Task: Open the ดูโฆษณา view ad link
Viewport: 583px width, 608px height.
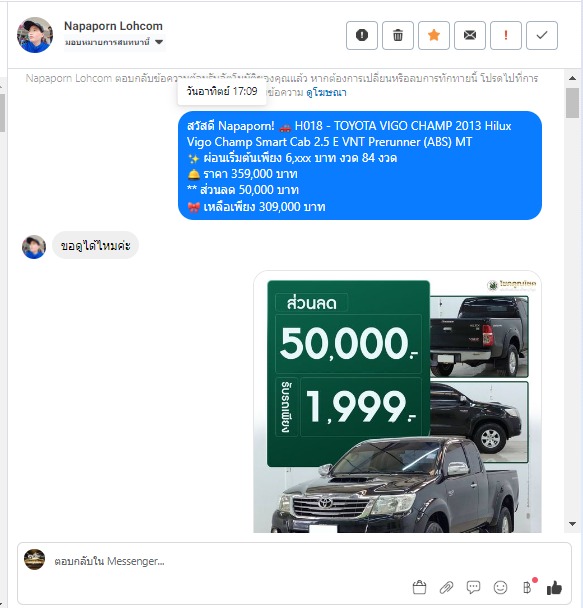Action: [x=326, y=93]
